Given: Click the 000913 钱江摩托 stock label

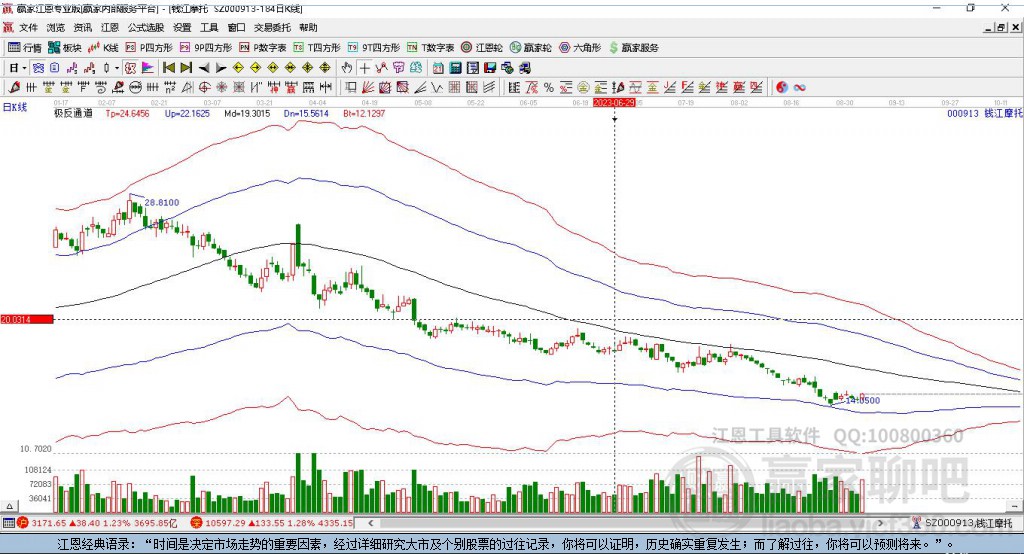Looking at the screenshot, I should 985,113.
